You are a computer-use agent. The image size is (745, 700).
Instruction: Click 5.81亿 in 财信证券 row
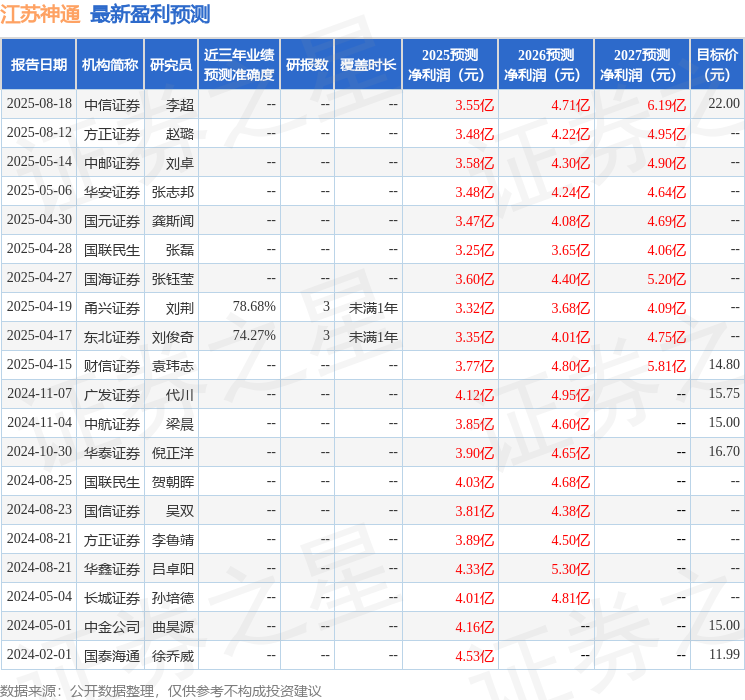pyautogui.click(x=666, y=365)
